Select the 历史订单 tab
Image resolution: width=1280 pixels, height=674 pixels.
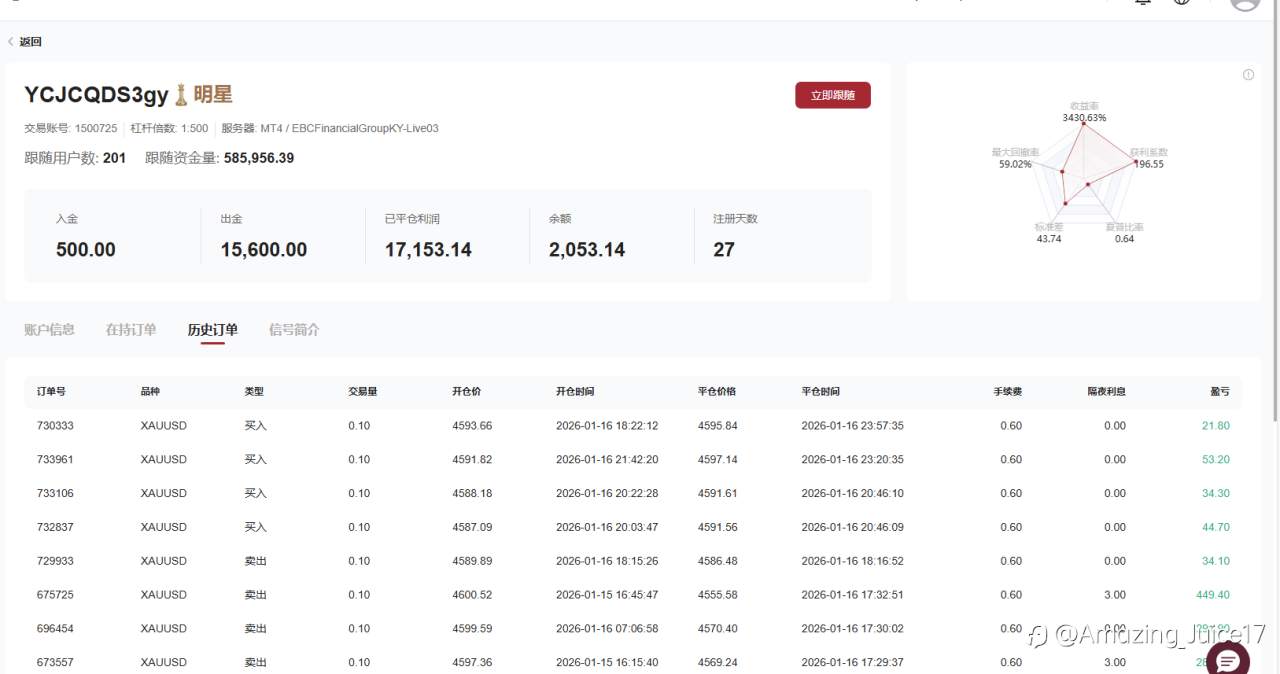click(x=213, y=330)
